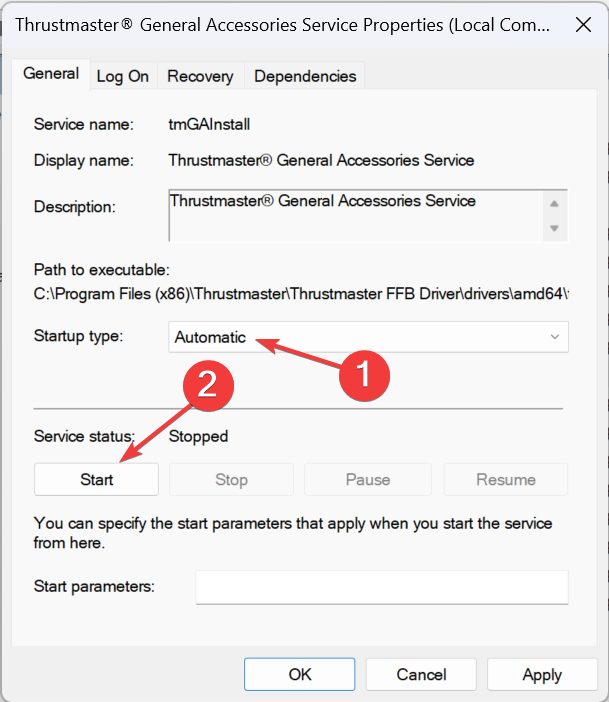The width and height of the screenshot is (609, 702).
Task: Cancel the properties dialog
Action: [x=421, y=674]
